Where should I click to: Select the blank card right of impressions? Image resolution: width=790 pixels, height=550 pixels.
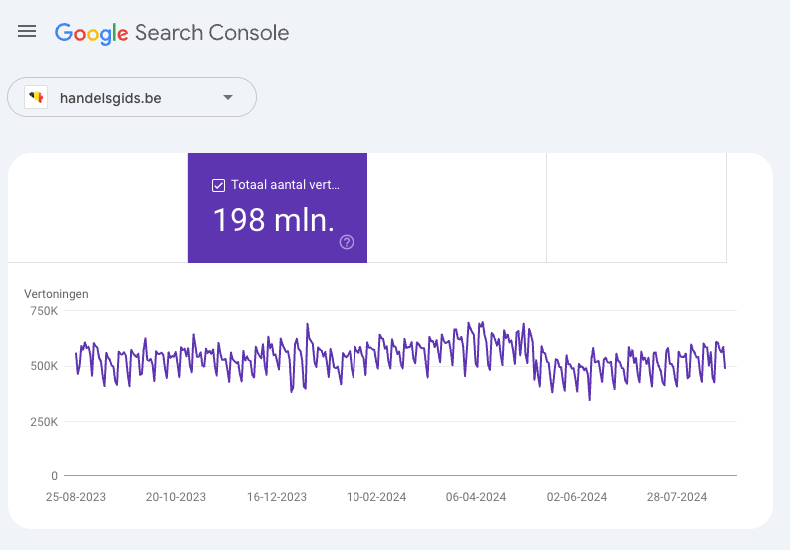[456, 208]
